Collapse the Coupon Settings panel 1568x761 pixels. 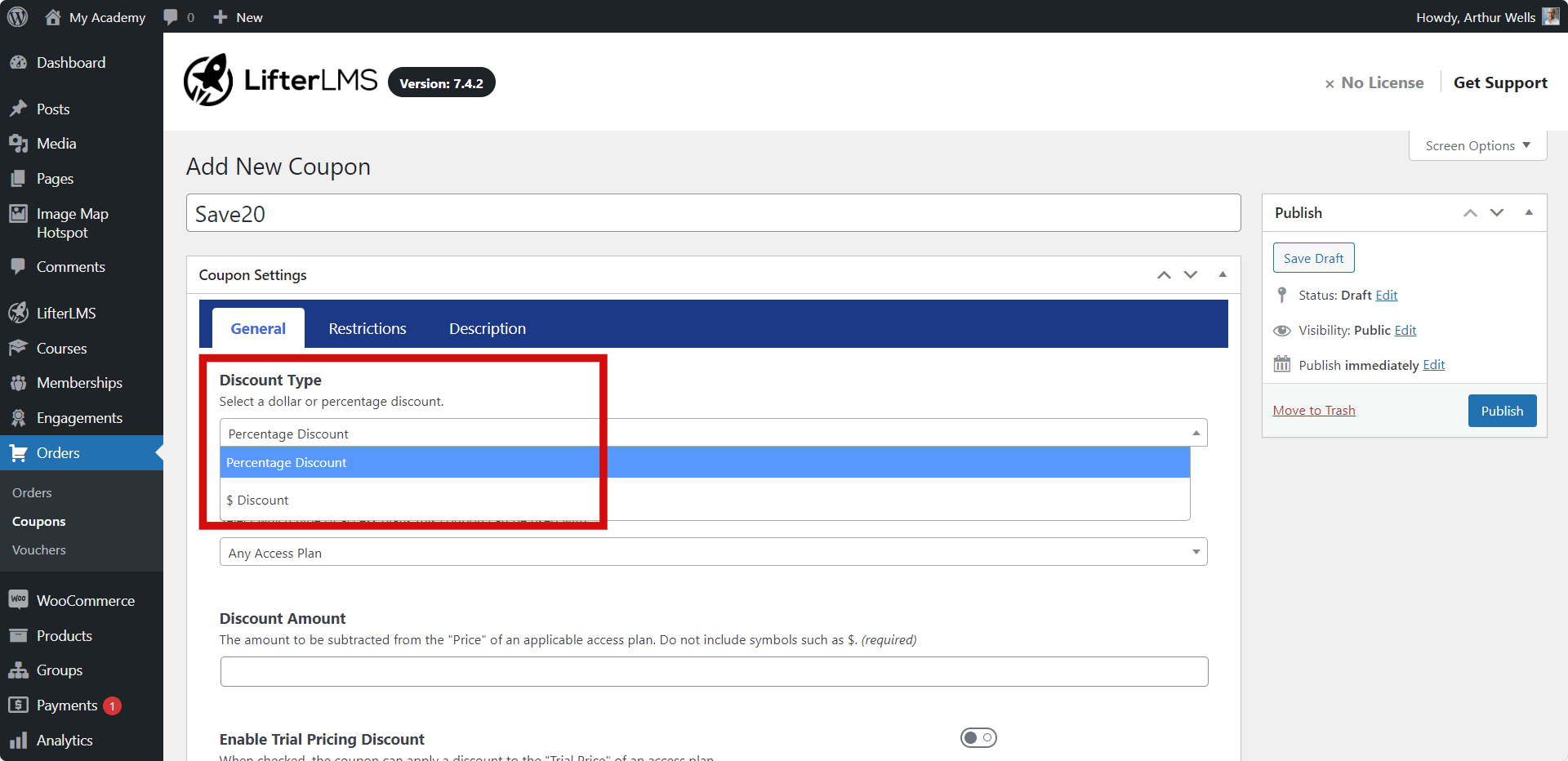point(1223,275)
